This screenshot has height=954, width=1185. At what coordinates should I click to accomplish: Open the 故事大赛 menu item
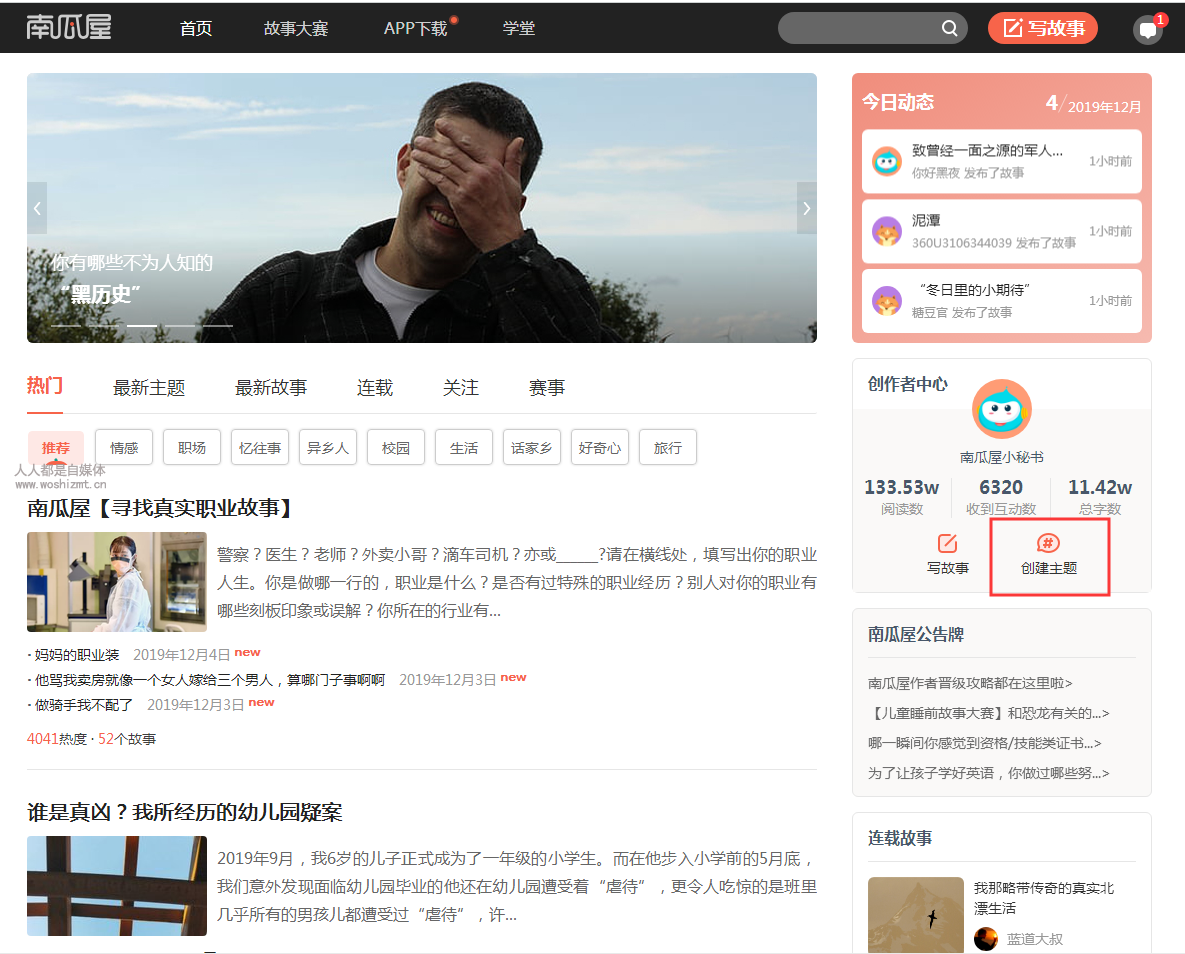click(x=300, y=28)
